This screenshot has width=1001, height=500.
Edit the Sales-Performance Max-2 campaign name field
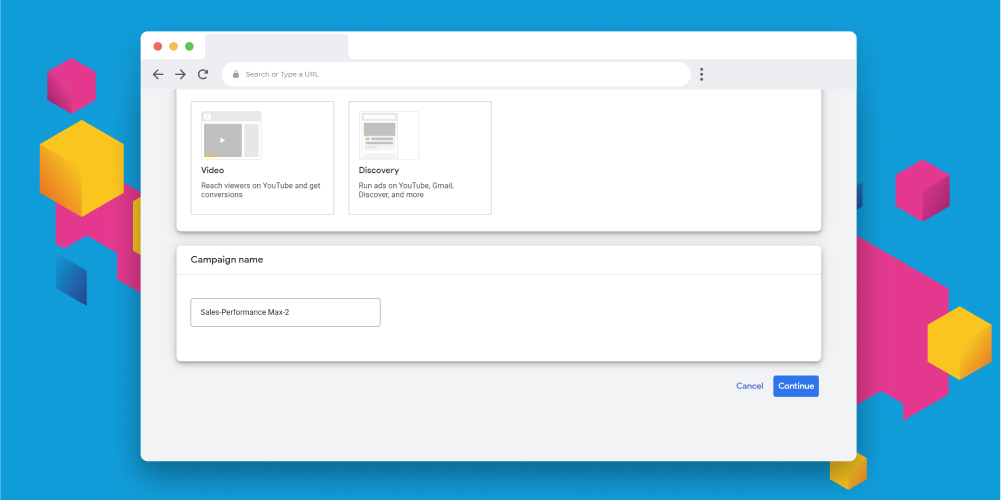pyautogui.click(x=285, y=312)
